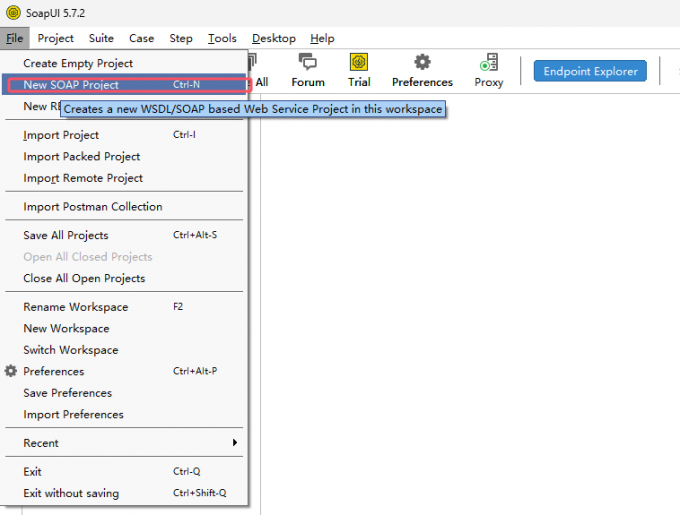Open the Step menu
The height and width of the screenshot is (515, 680).
point(181,38)
